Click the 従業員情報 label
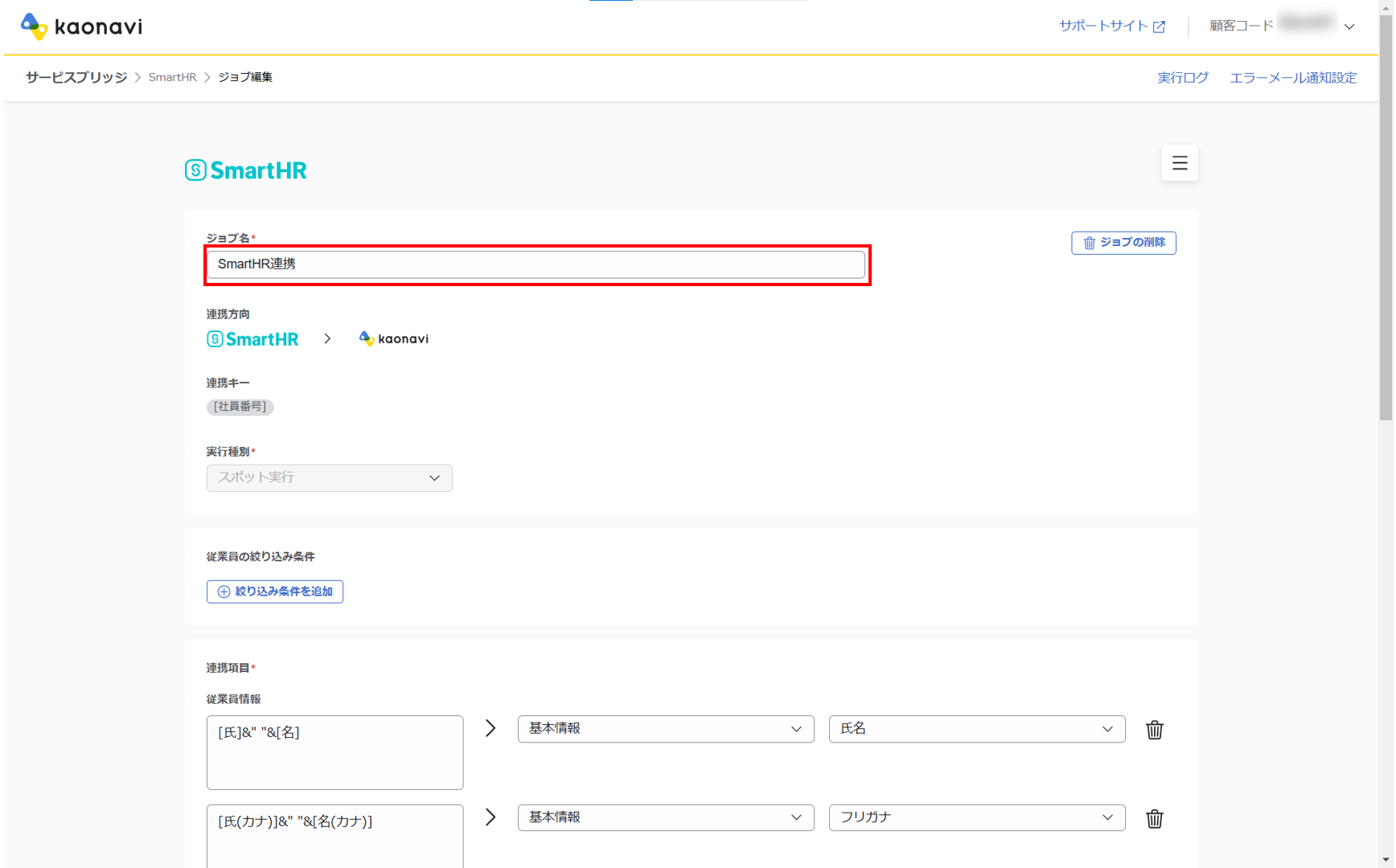1396x868 pixels. coord(233,699)
